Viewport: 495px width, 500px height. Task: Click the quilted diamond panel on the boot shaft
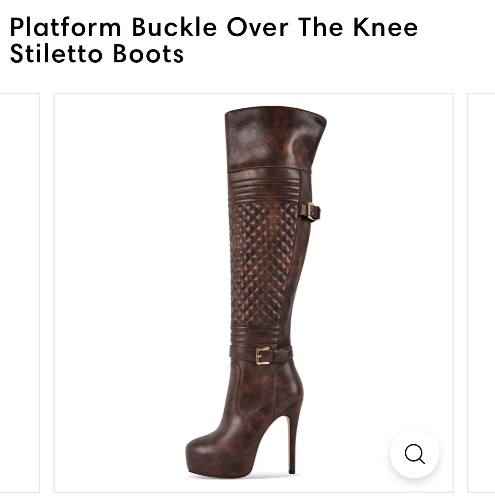tap(263, 263)
